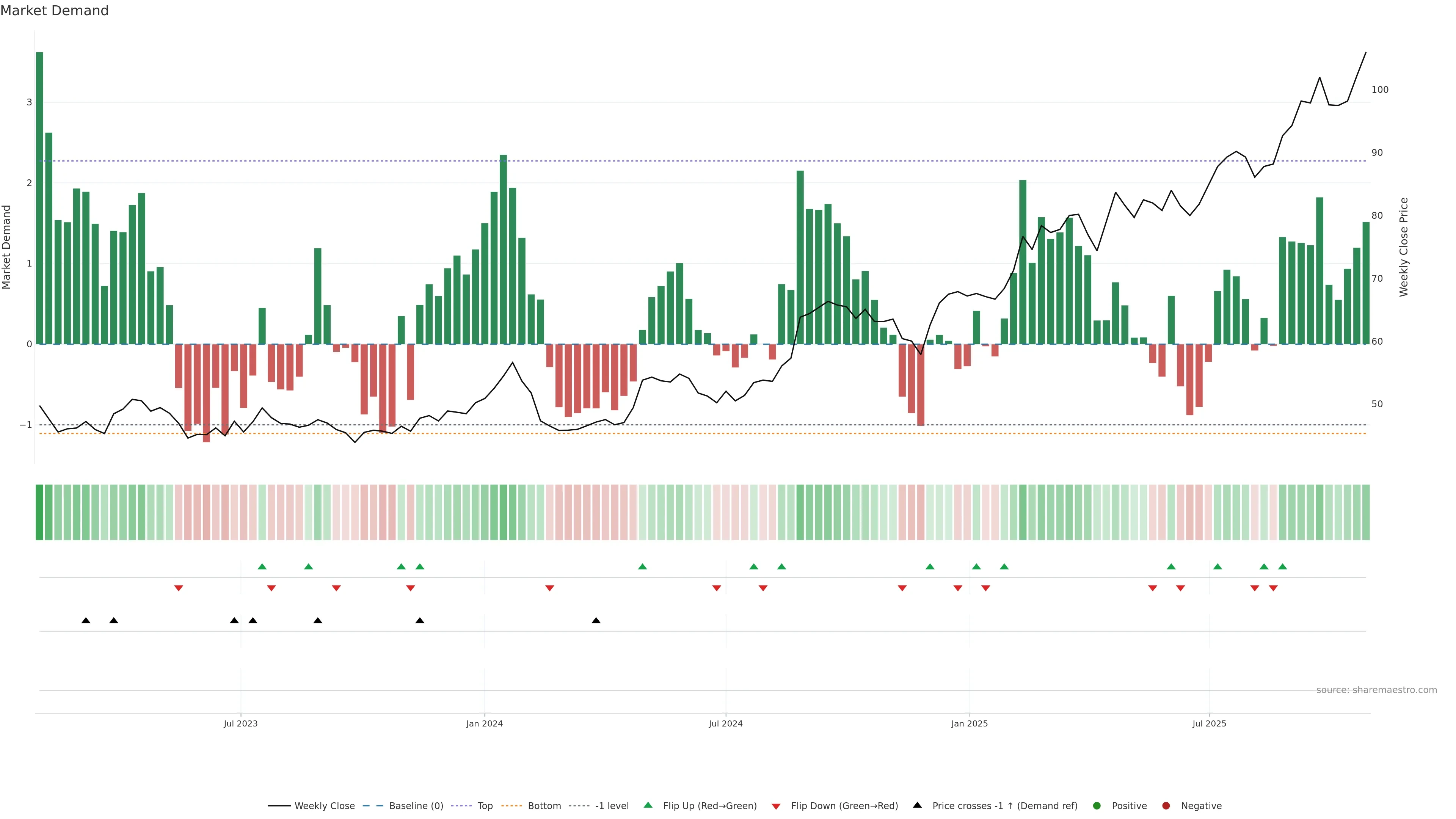Click the black Price crosses -1 legend triangle
Screen dimensions: 1456x819
pyautogui.click(x=917, y=805)
